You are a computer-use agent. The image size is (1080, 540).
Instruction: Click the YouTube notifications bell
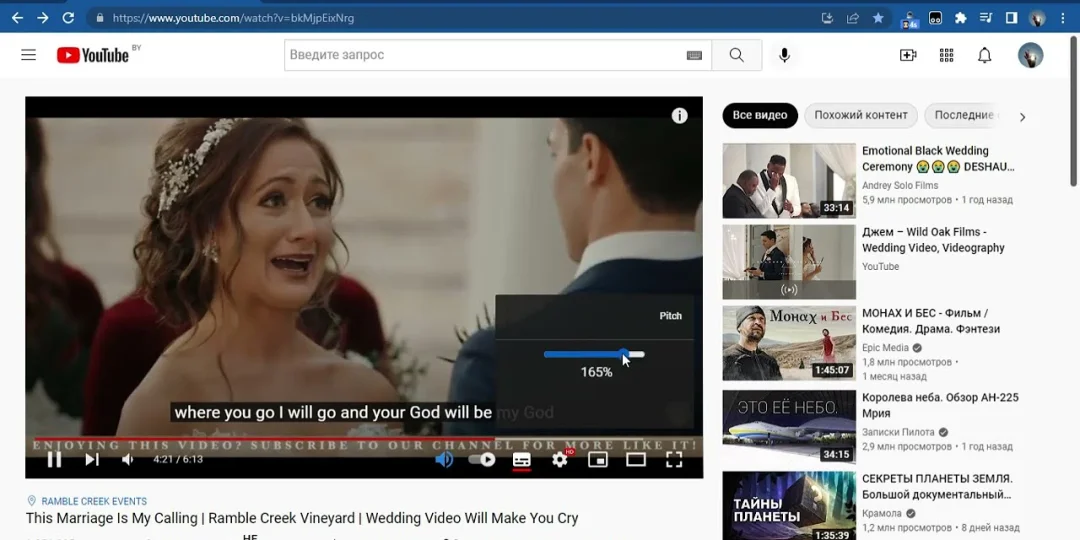(x=984, y=55)
